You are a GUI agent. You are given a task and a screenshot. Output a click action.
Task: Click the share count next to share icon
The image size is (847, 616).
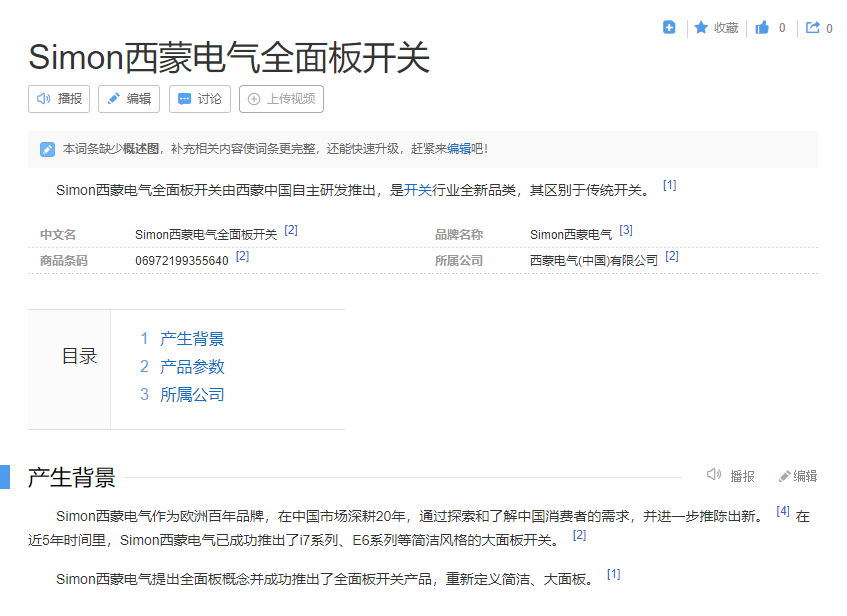tap(829, 29)
